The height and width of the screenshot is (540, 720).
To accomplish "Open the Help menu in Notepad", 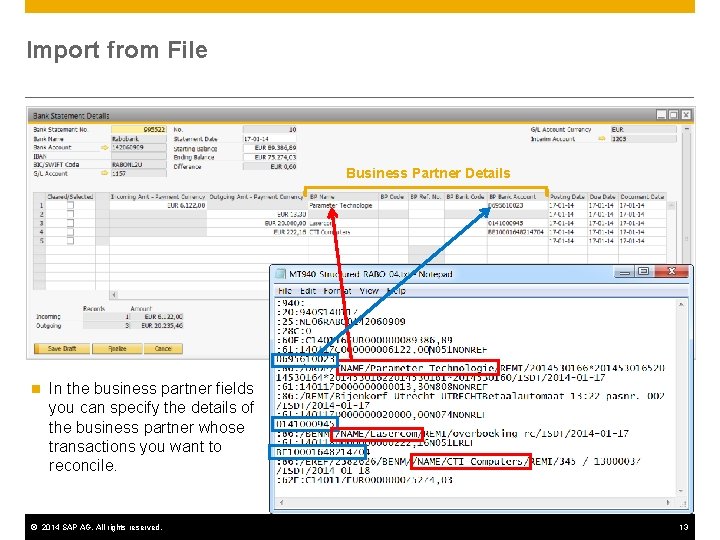I will (396, 291).
